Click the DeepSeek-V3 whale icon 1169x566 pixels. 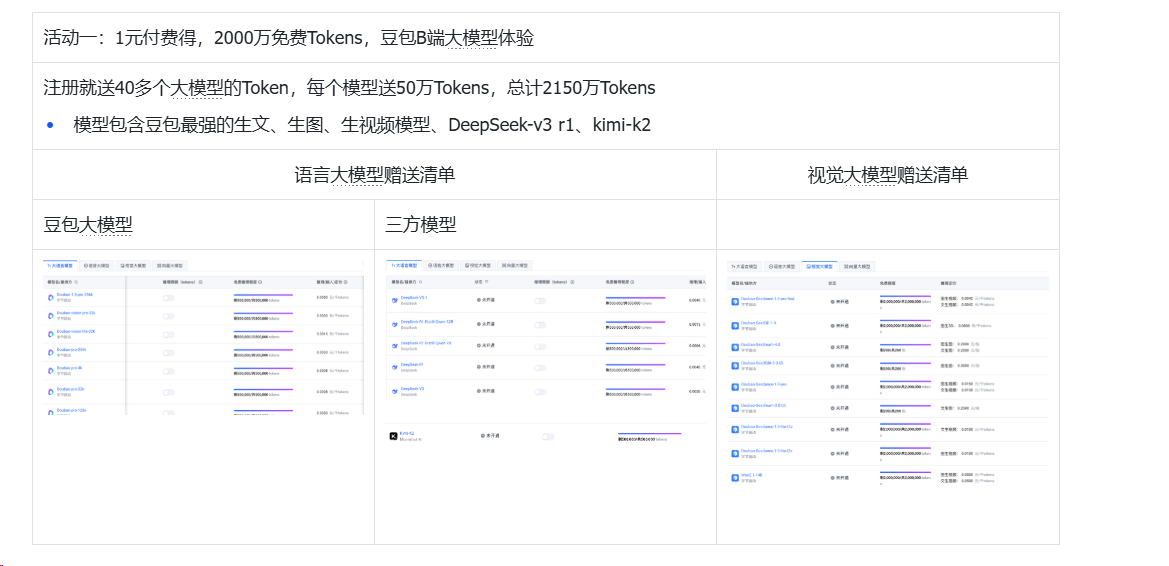[394, 392]
